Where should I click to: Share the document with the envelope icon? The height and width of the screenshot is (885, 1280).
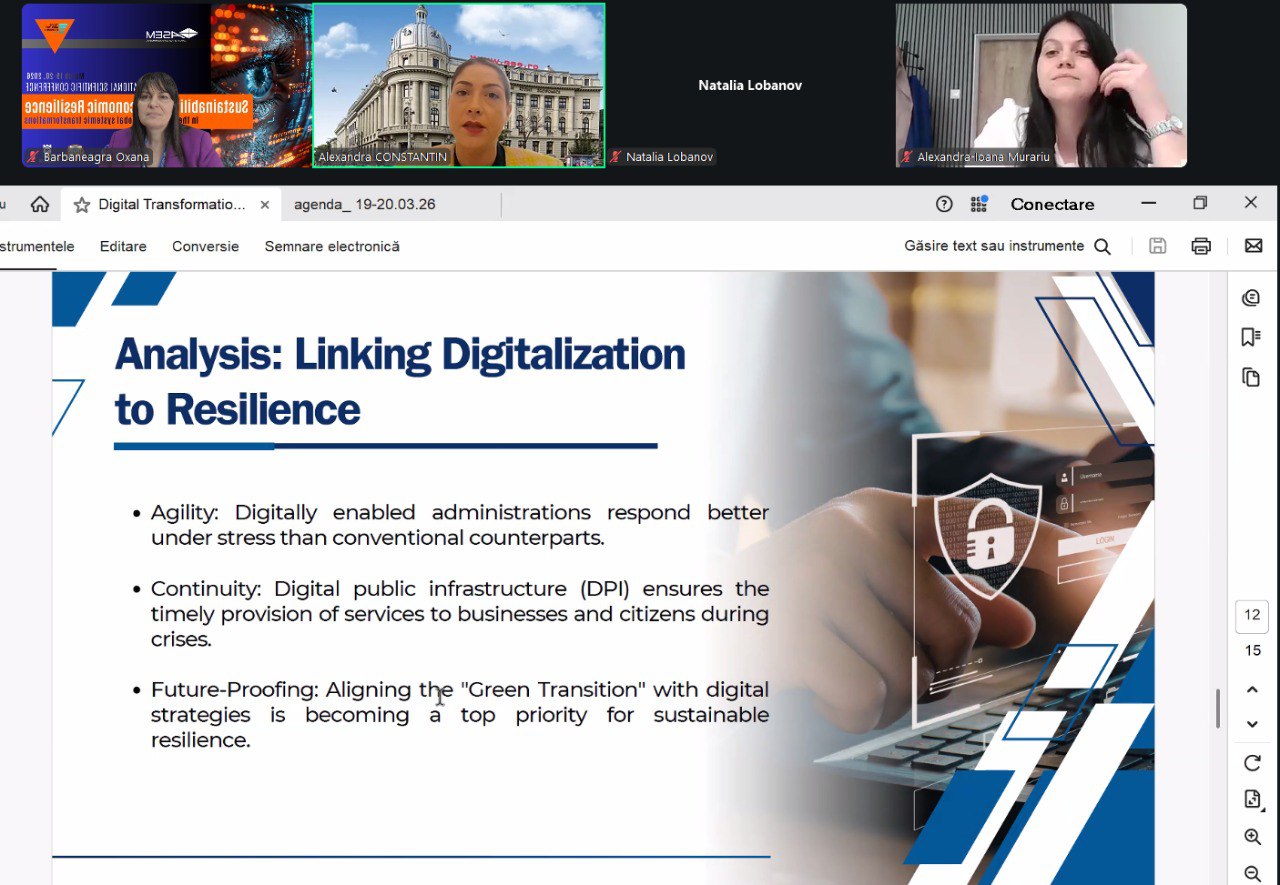coord(1253,246)
